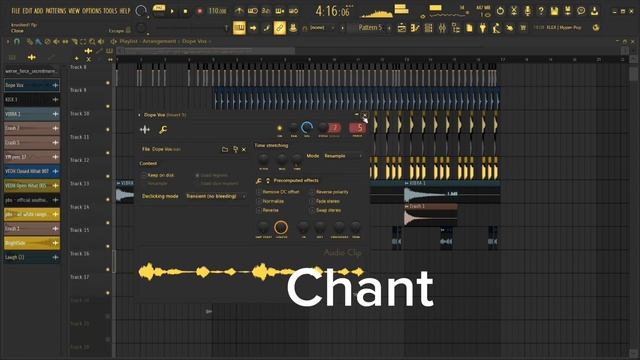Open the OPTIONS menu
Screen dimensions: 640x360
click(92, 11)
